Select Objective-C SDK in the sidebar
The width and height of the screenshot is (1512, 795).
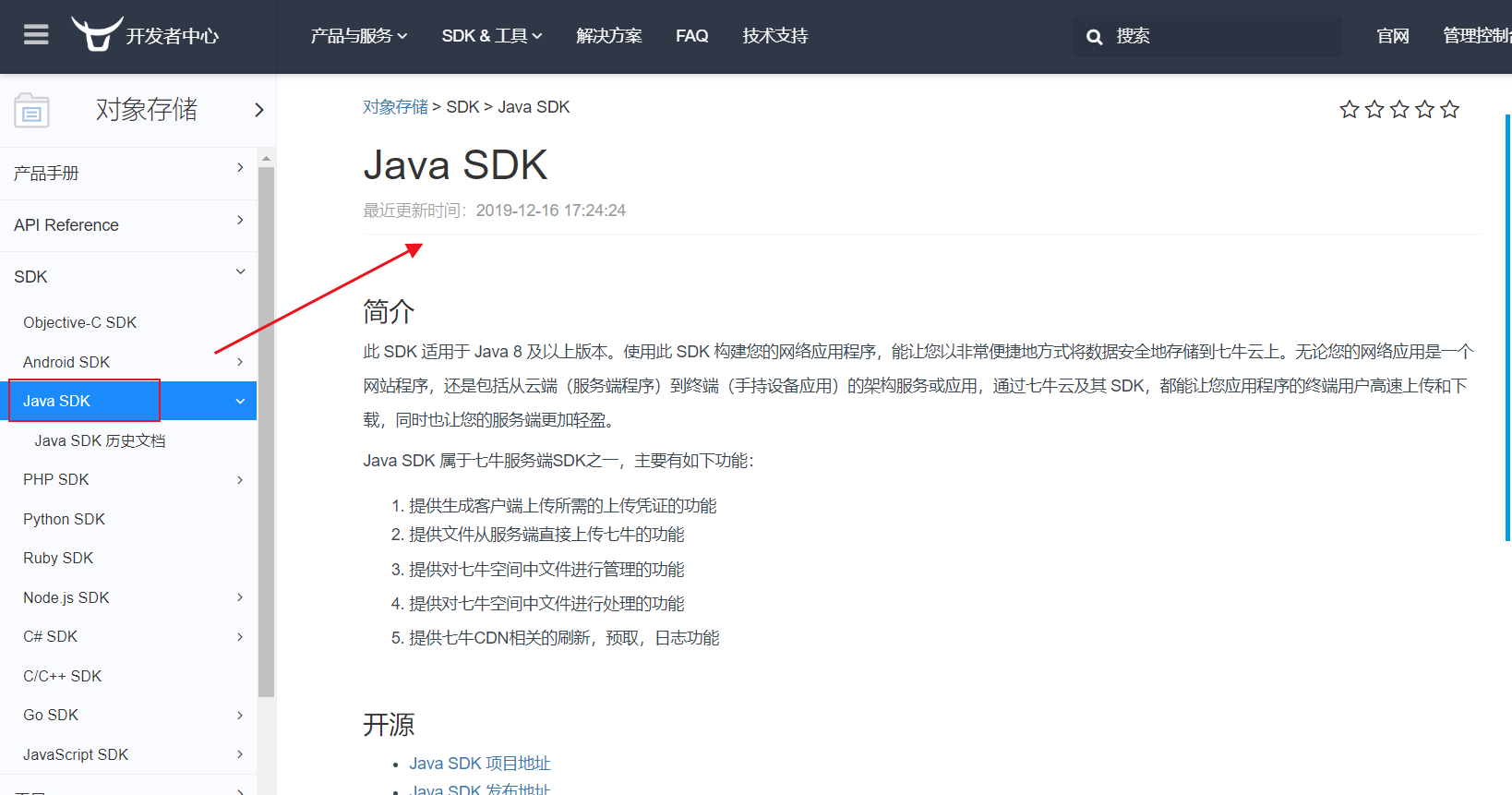tap(80, 322)
